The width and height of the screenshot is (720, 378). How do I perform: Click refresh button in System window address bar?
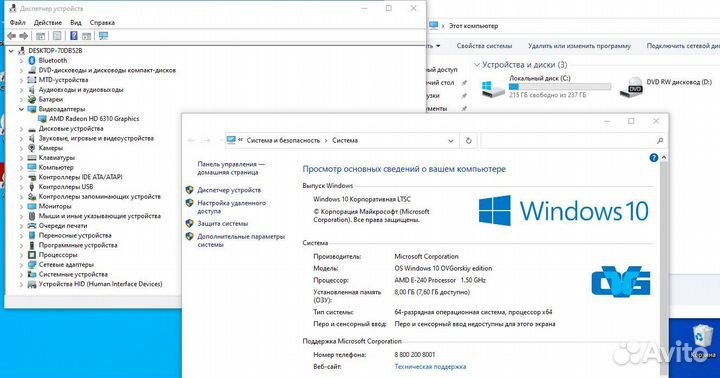(468, 141)
